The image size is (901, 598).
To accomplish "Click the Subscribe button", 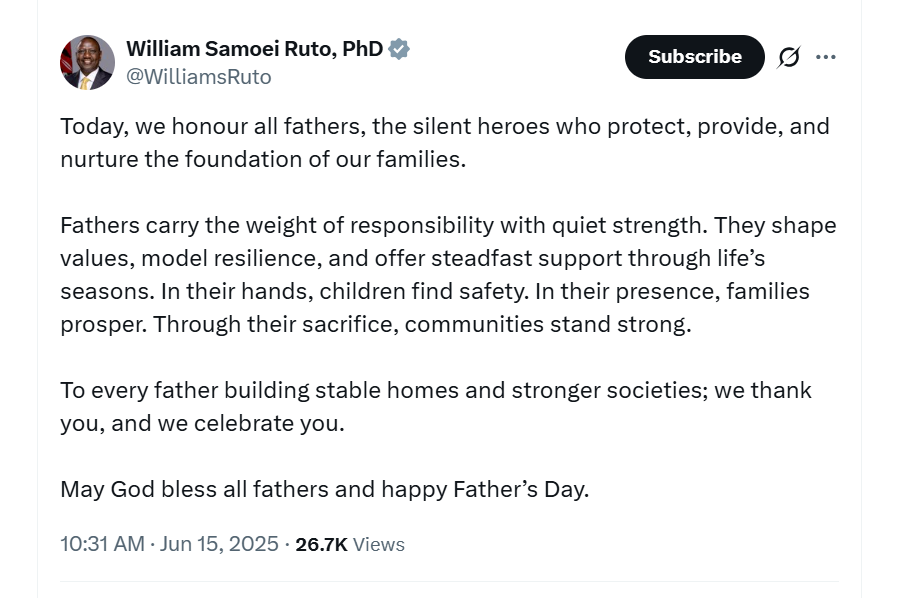I will coord(694,57).
